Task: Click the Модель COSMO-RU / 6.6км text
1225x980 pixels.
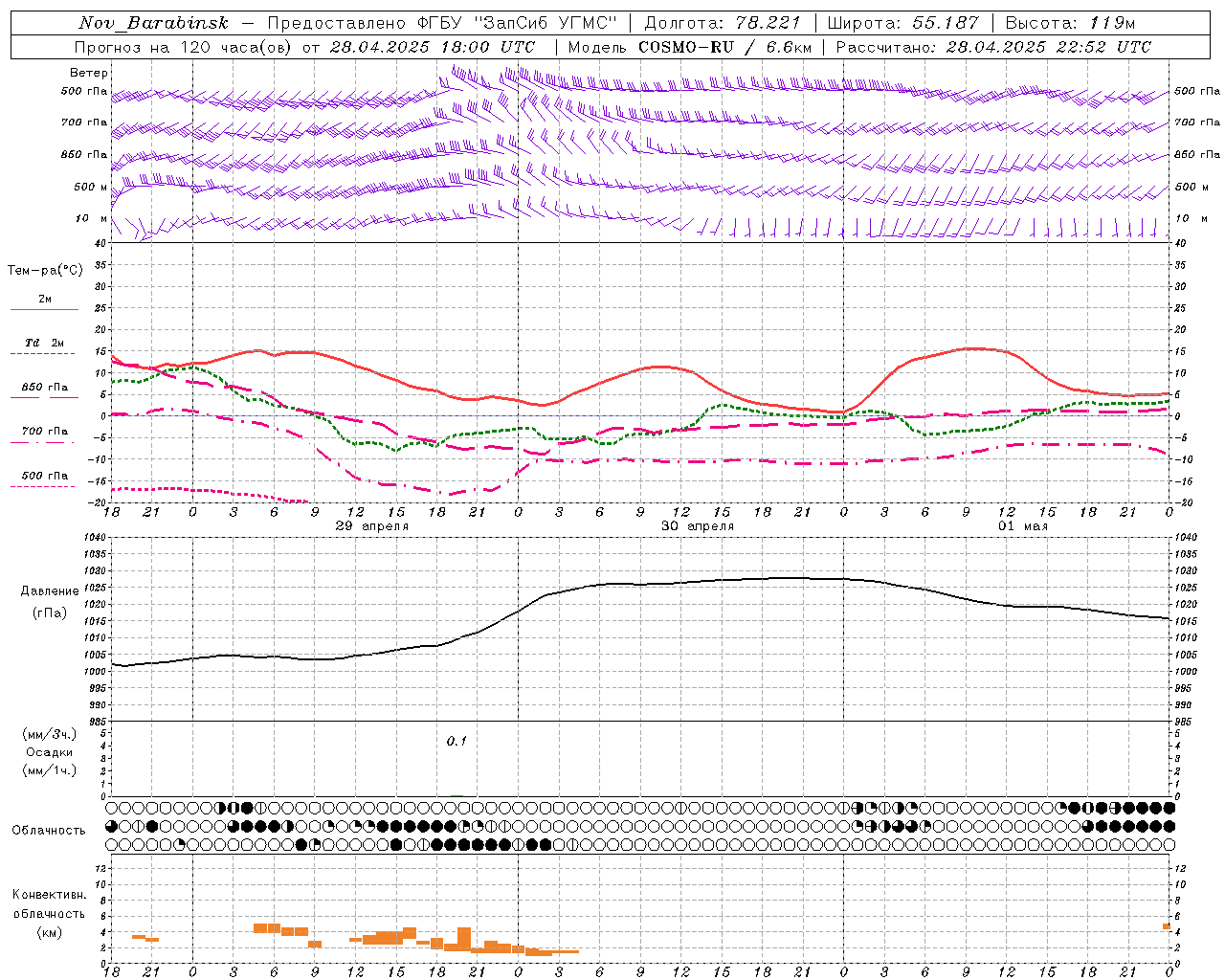Action: [x=690, y=47]
